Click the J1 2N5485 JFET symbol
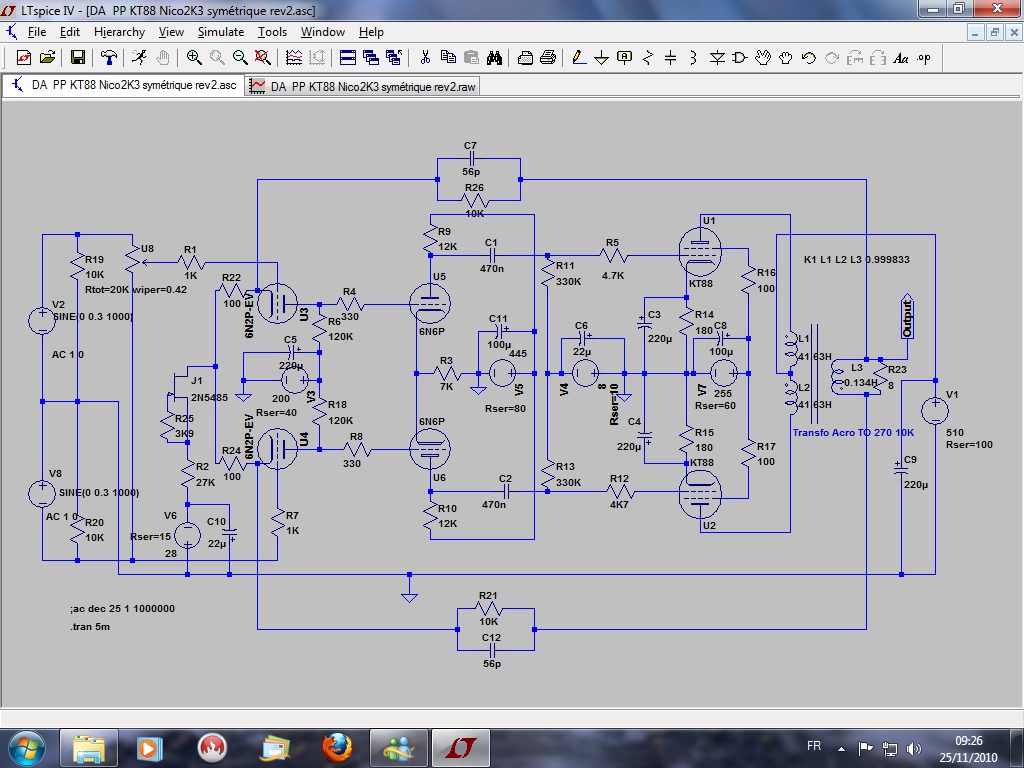This screenshot has width=1024, height=768. [180, 387]
